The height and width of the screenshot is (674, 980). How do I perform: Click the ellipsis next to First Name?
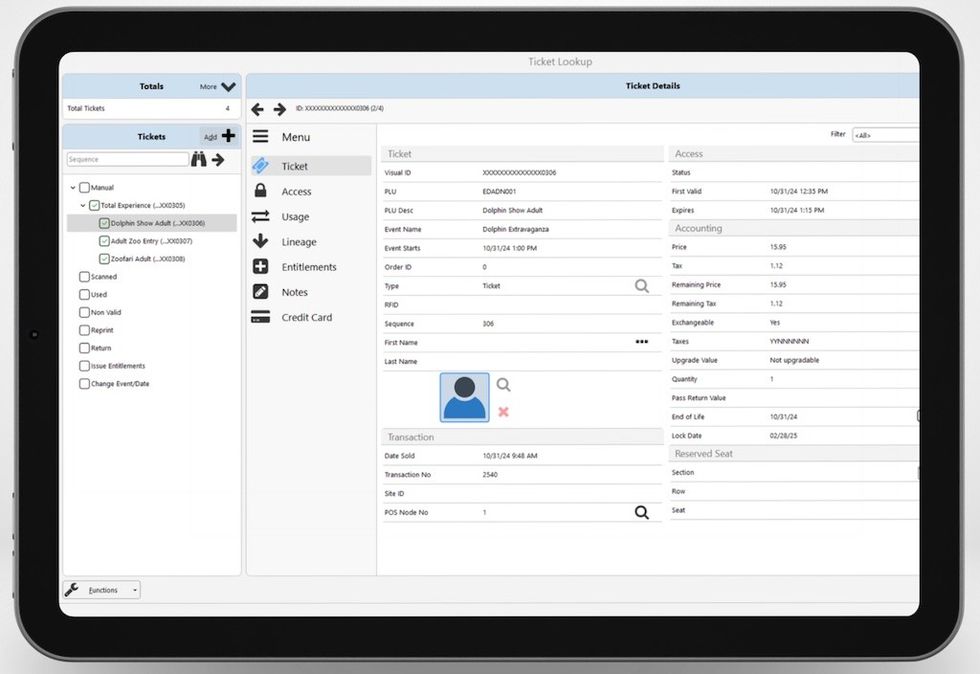[642, 342]
